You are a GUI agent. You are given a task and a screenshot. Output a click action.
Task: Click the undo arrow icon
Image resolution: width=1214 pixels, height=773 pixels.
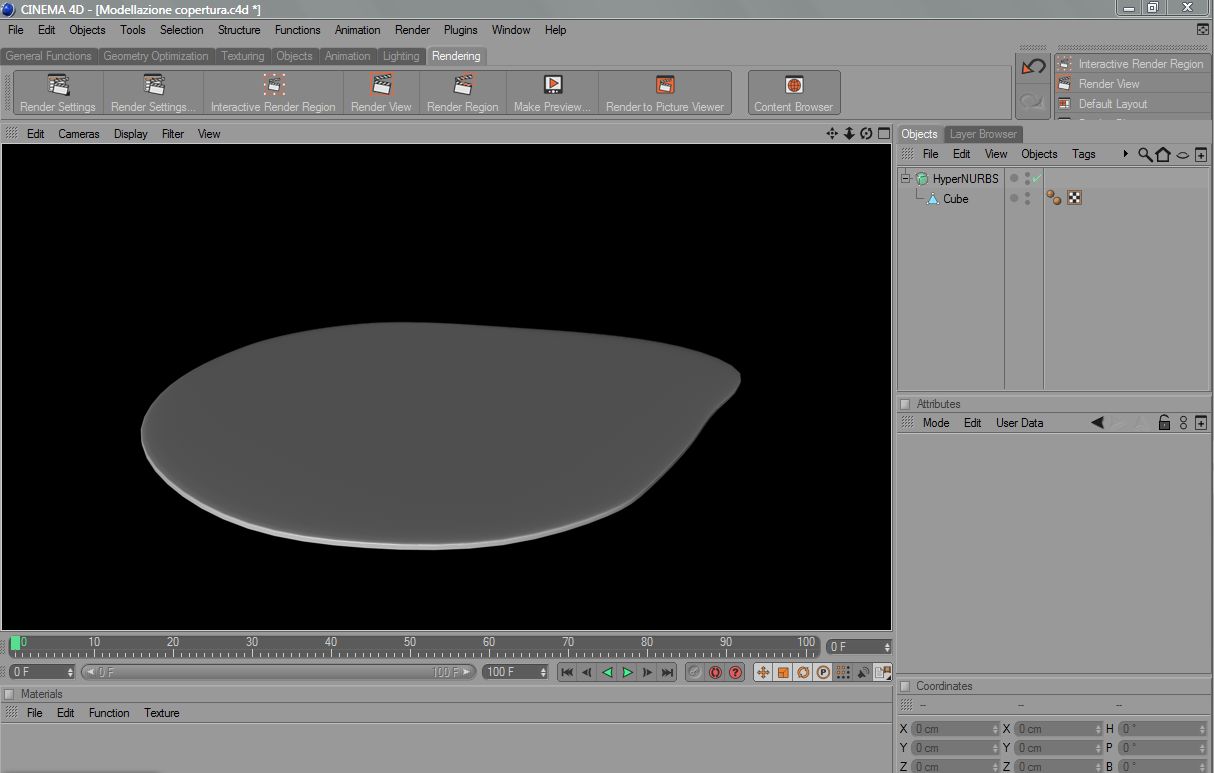tap(1033, 68)
